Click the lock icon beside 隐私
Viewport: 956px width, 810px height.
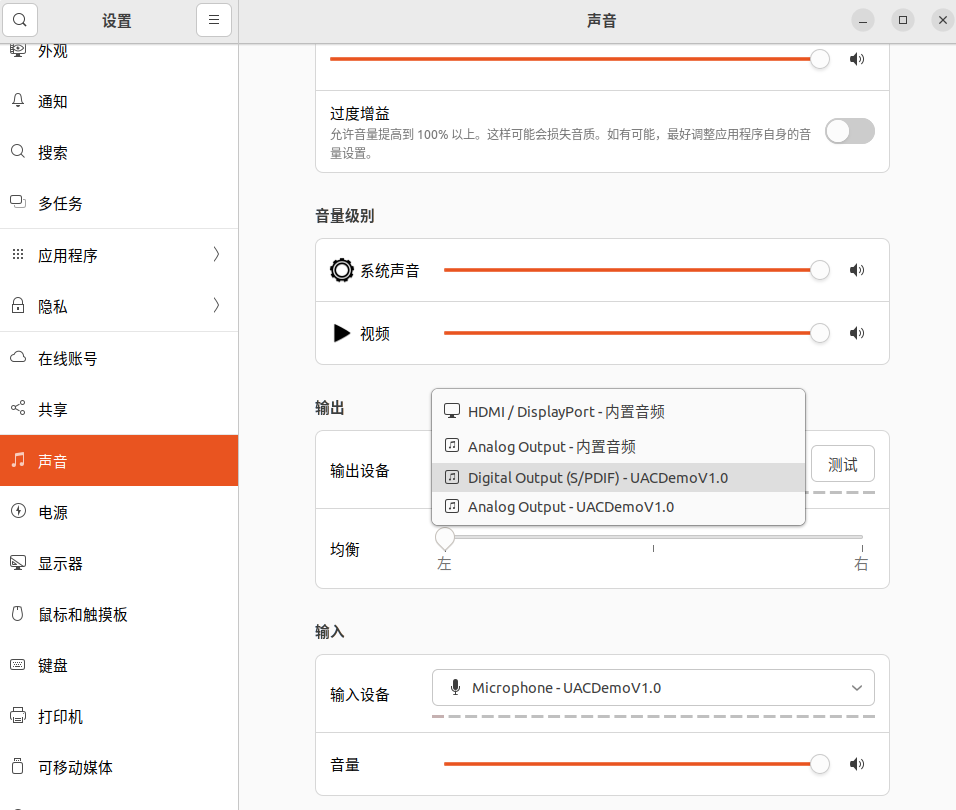tap(18, 305)
